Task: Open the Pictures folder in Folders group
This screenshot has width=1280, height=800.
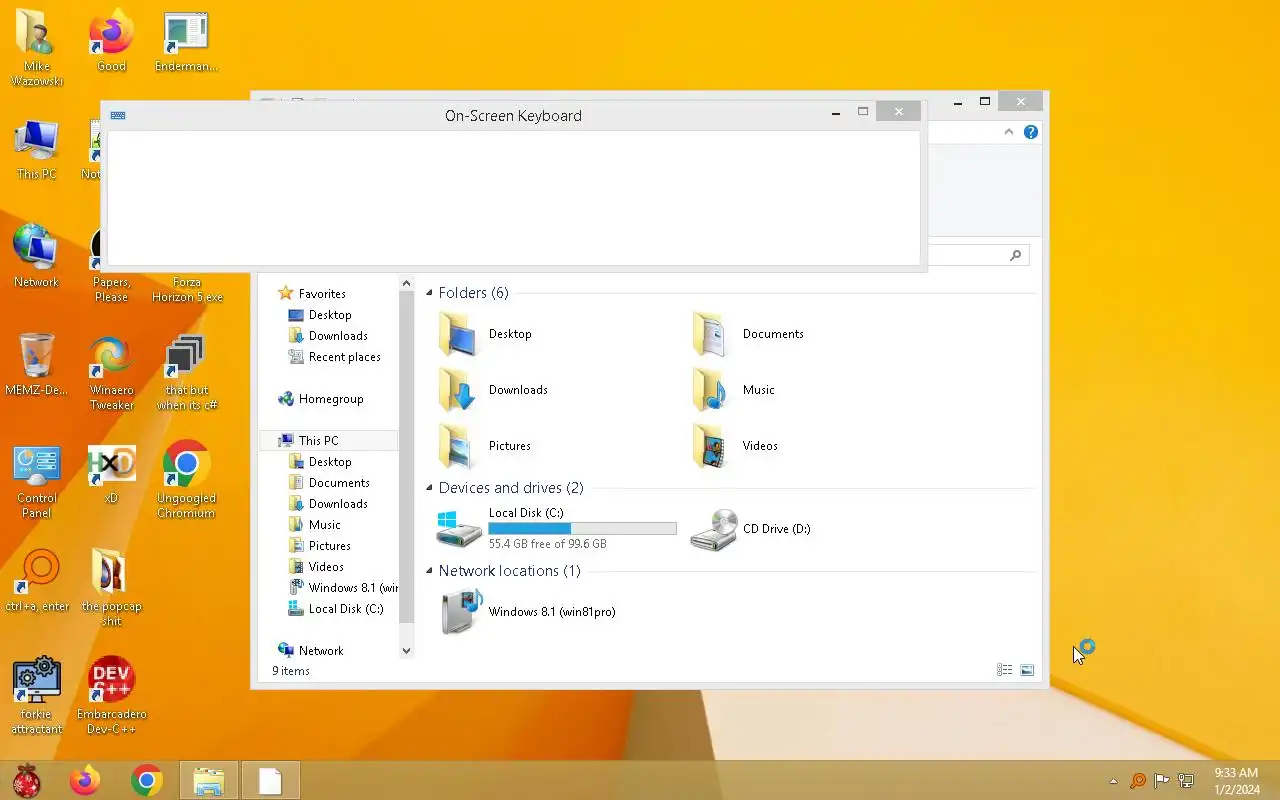Action: [x=485, y=446]
